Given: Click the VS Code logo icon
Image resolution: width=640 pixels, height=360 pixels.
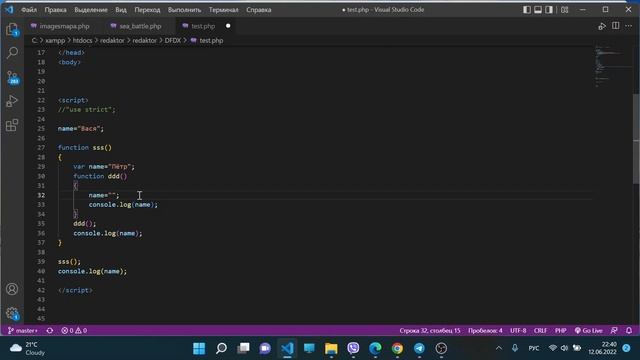Looking at the screenshot, I should click(9, 9).
